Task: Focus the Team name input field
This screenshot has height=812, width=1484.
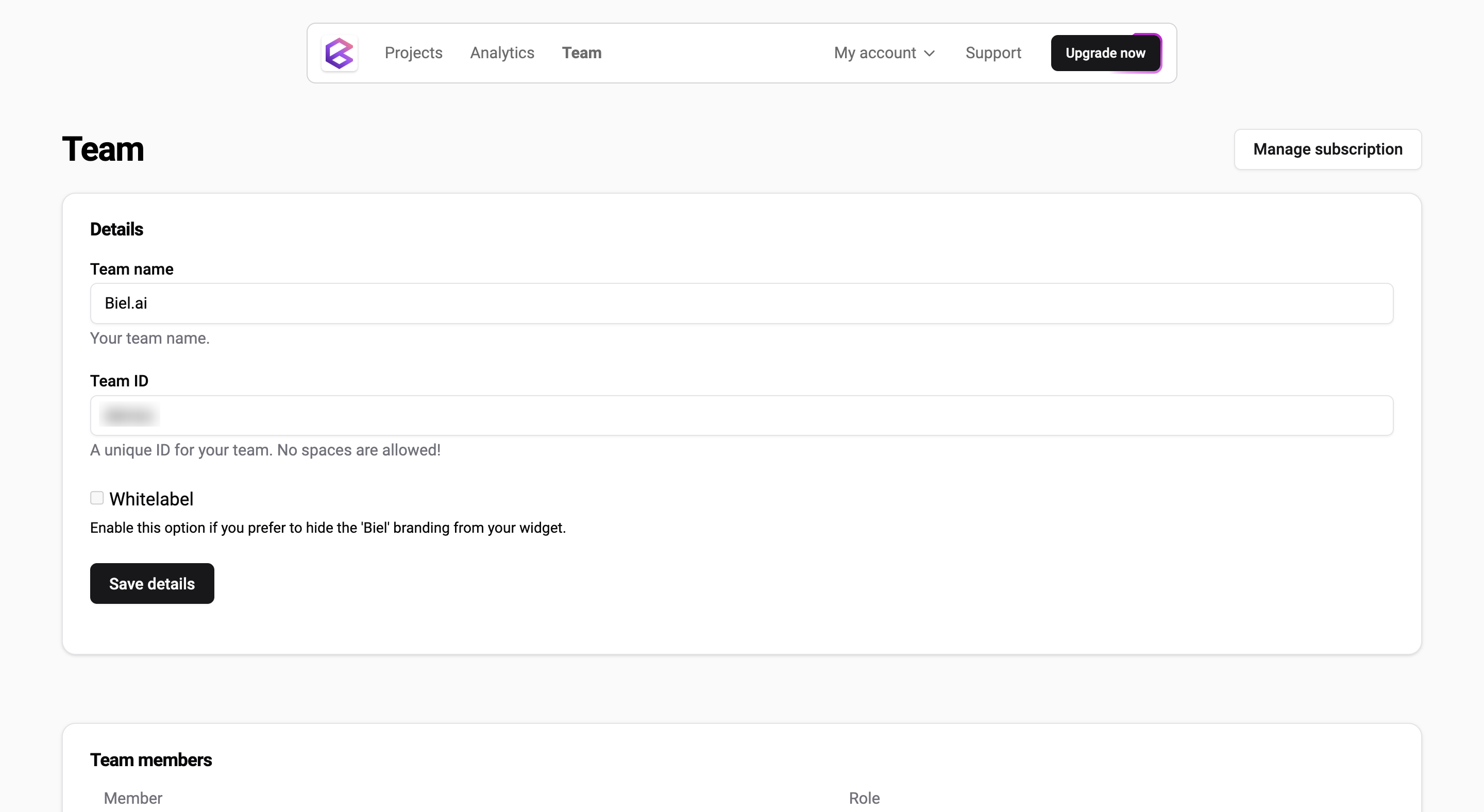Action: click(x=741, y=303)
